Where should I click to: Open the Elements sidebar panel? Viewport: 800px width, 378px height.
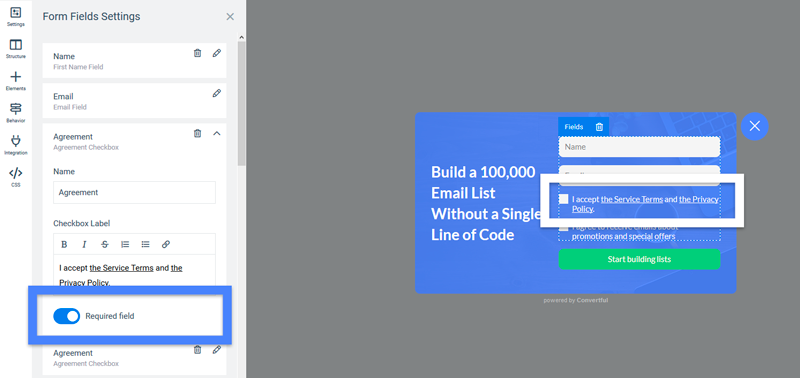[16, 81]
